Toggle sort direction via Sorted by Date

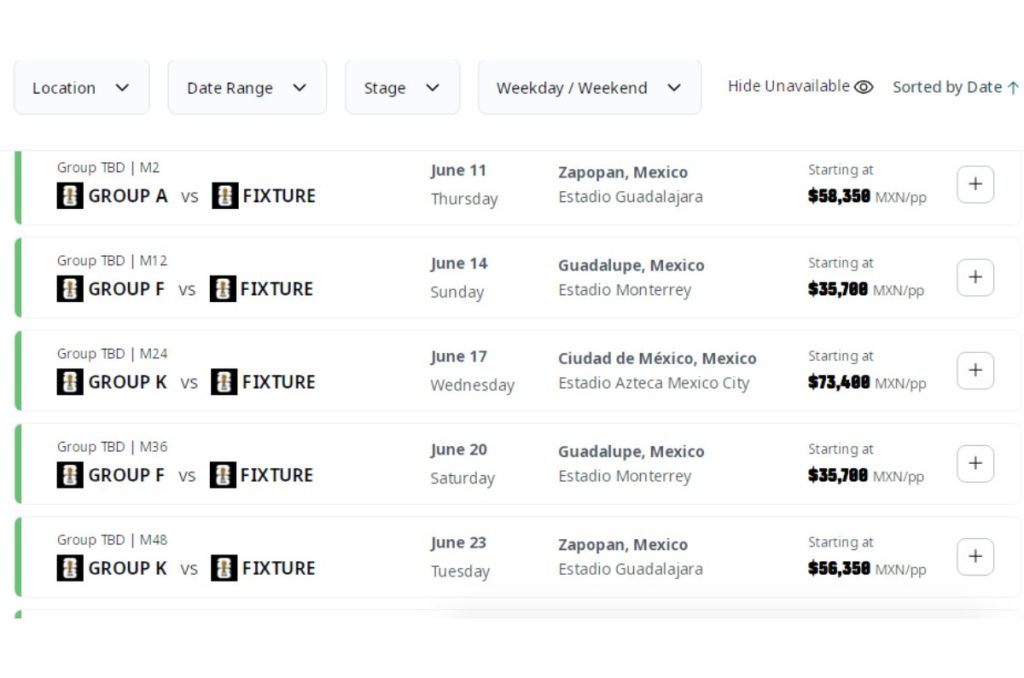click(955, 87)
